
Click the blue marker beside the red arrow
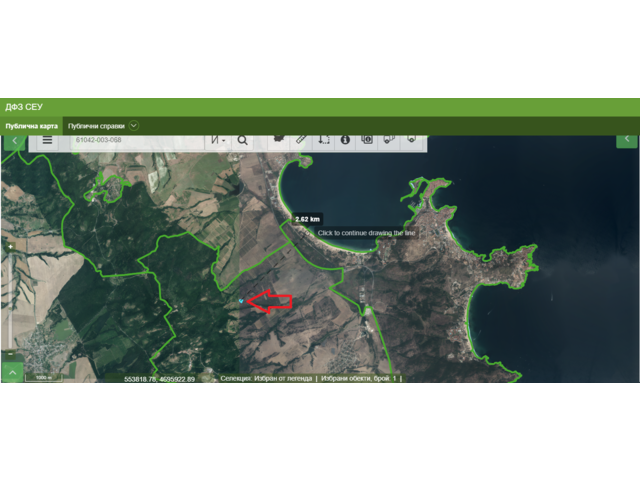pyautogui.click(x=241, y=300)
